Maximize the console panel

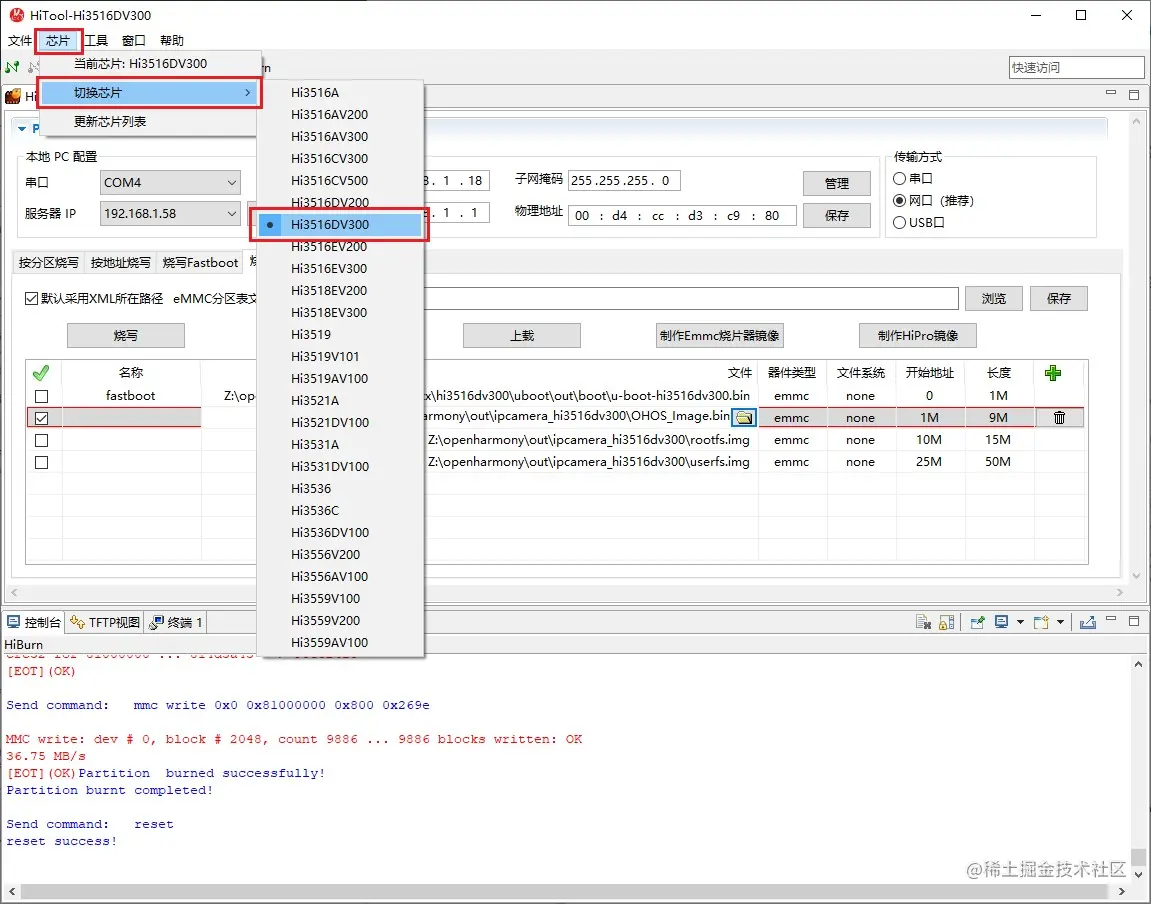click(x=1134, y=621)
